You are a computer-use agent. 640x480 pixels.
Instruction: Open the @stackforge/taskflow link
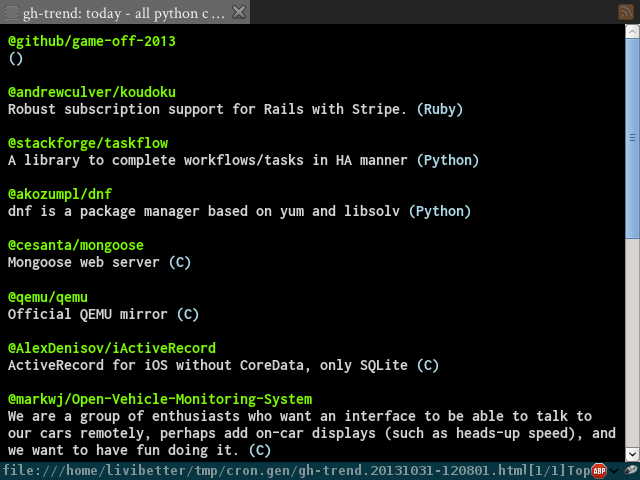88,143
